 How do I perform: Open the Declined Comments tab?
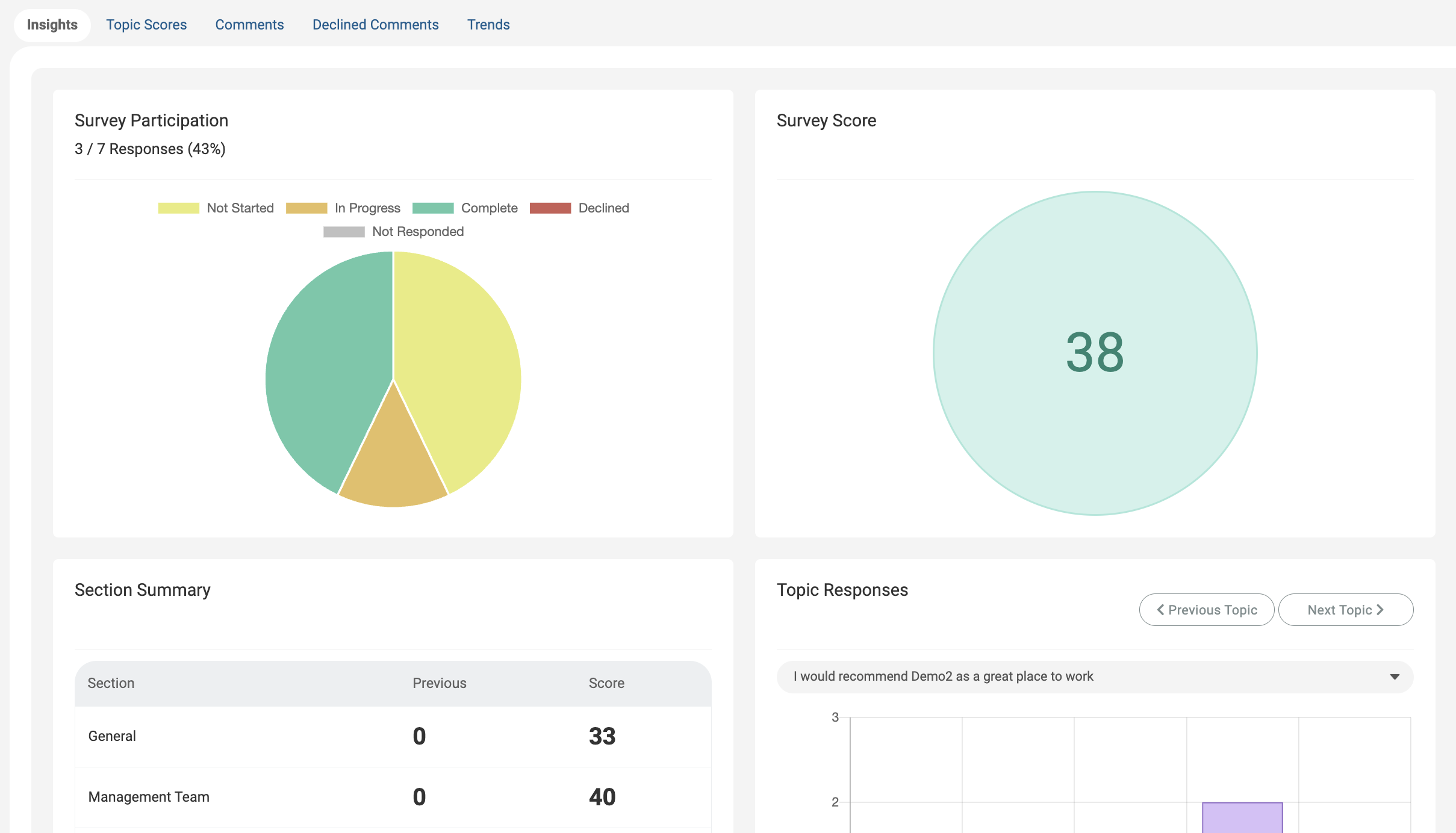click(x=375, y=25)
